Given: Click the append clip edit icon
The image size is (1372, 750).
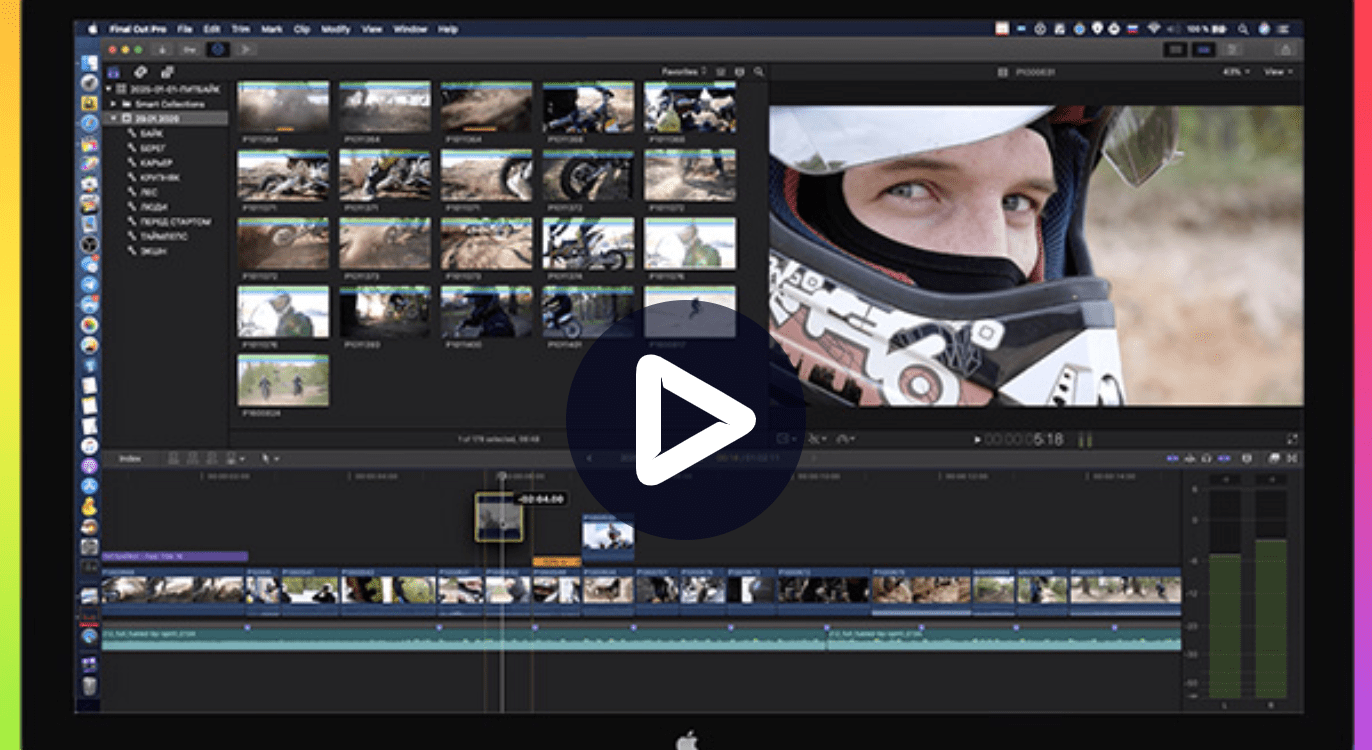Looking at the screenshot, I should pyautogui.click(x=211, y=459).
